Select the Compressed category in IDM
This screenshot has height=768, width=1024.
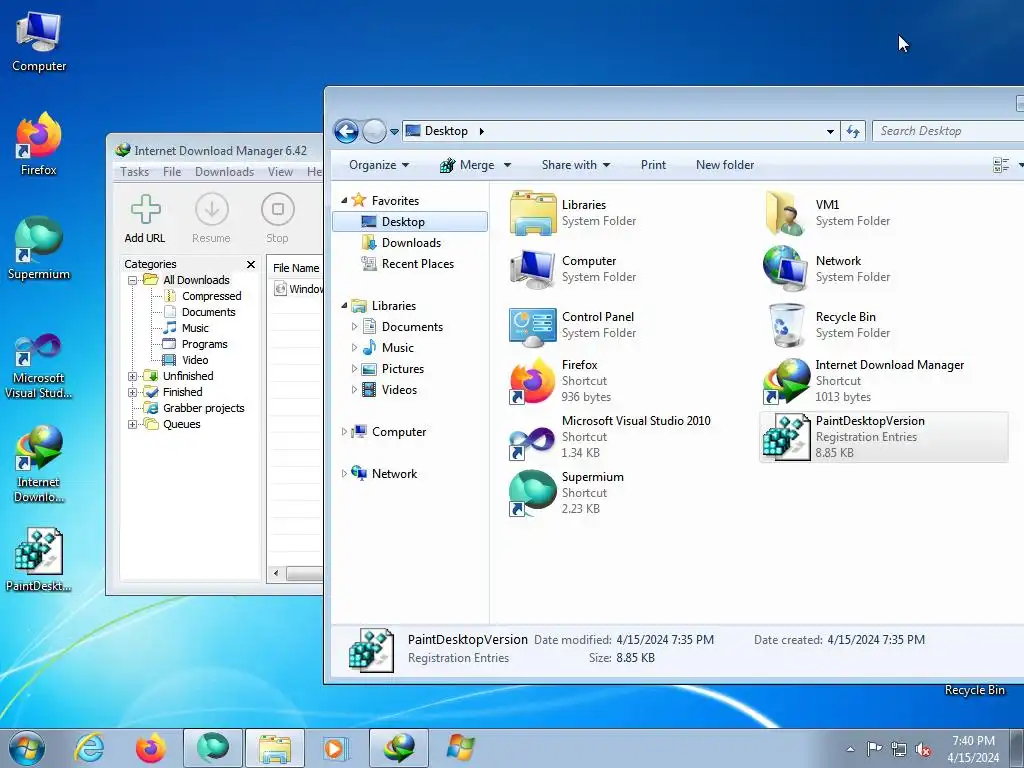coord(211,296)
